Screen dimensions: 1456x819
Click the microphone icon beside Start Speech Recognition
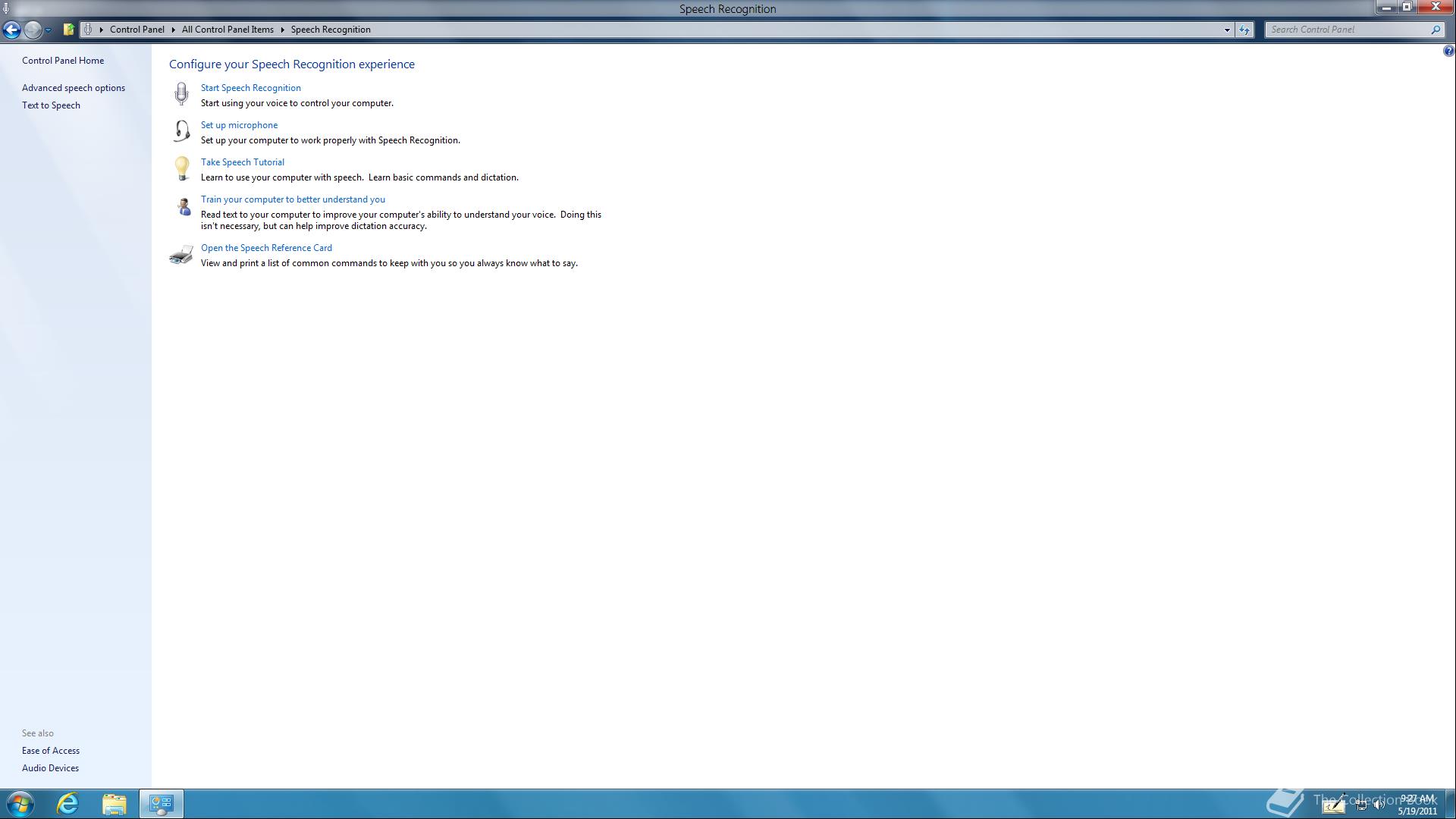(180, 93)
